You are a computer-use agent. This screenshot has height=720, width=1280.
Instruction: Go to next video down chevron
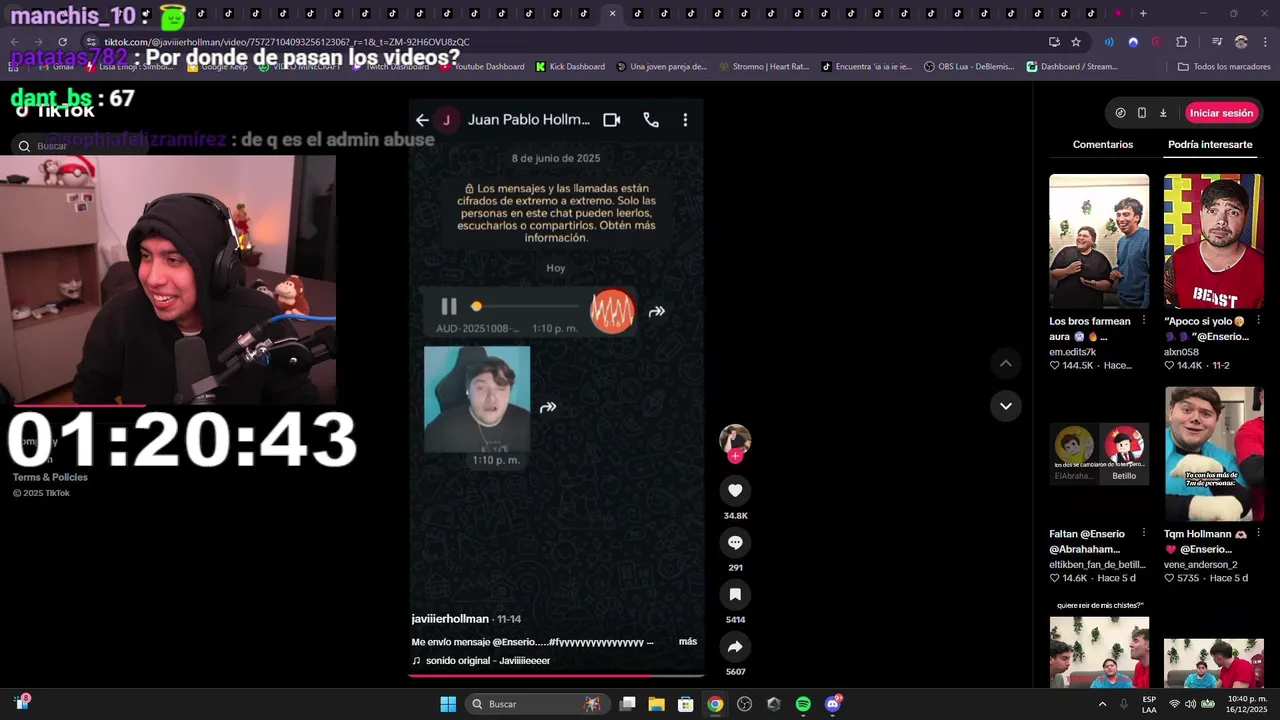point(1006,406)
